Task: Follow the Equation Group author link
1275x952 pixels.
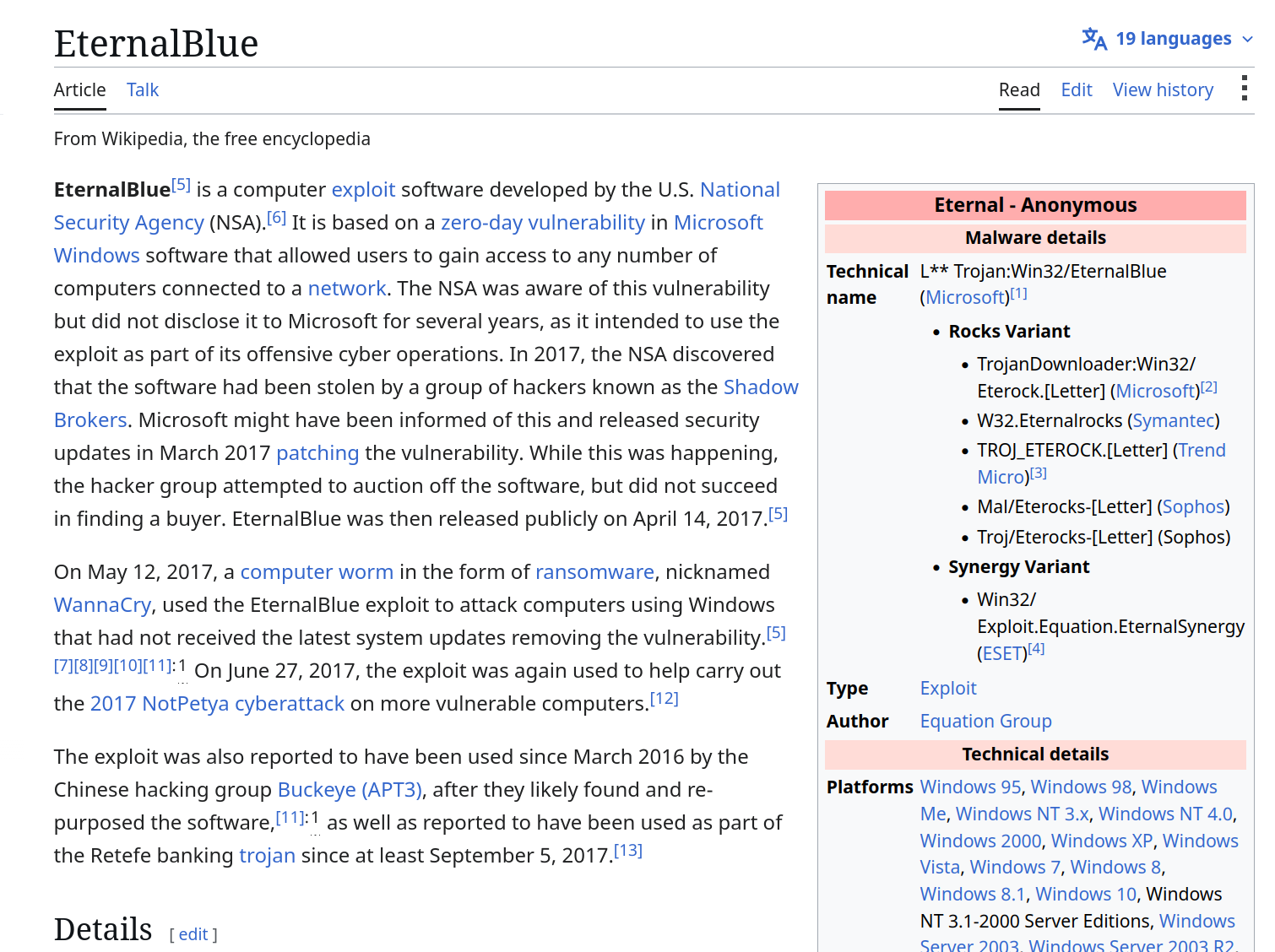Action: tap(986, 721)
